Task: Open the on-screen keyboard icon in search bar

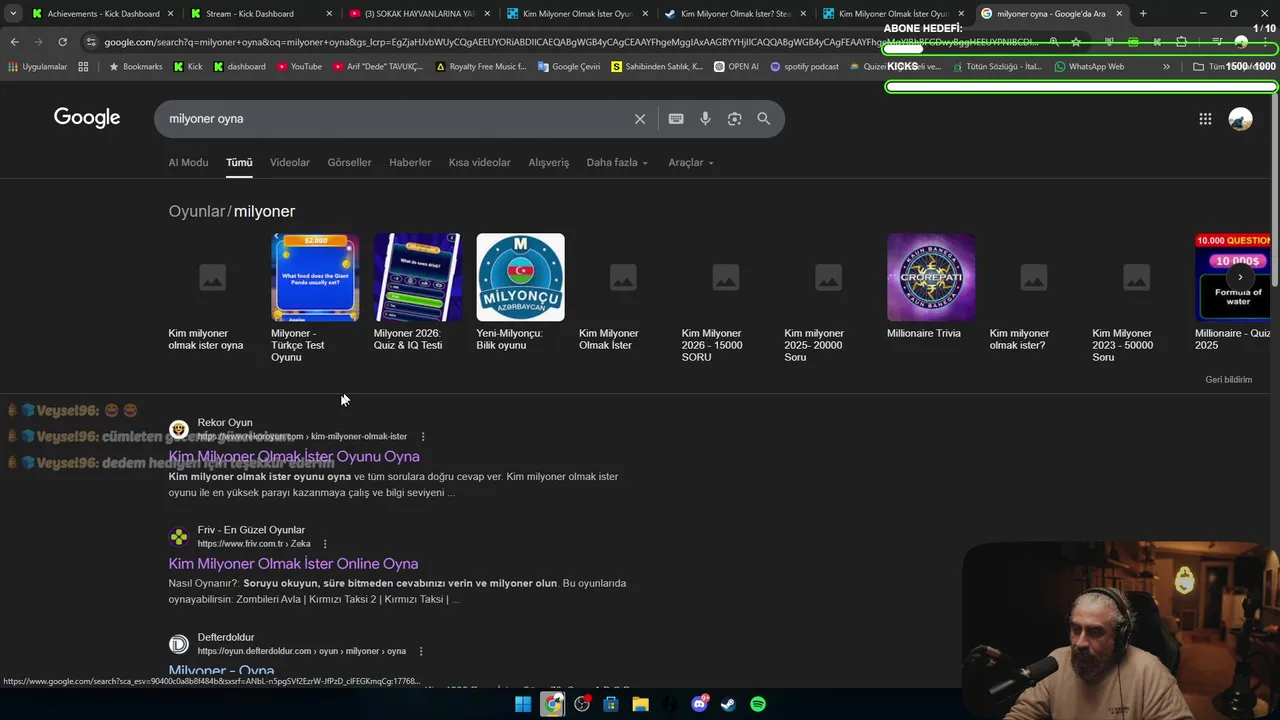Action: pos(676,119)
